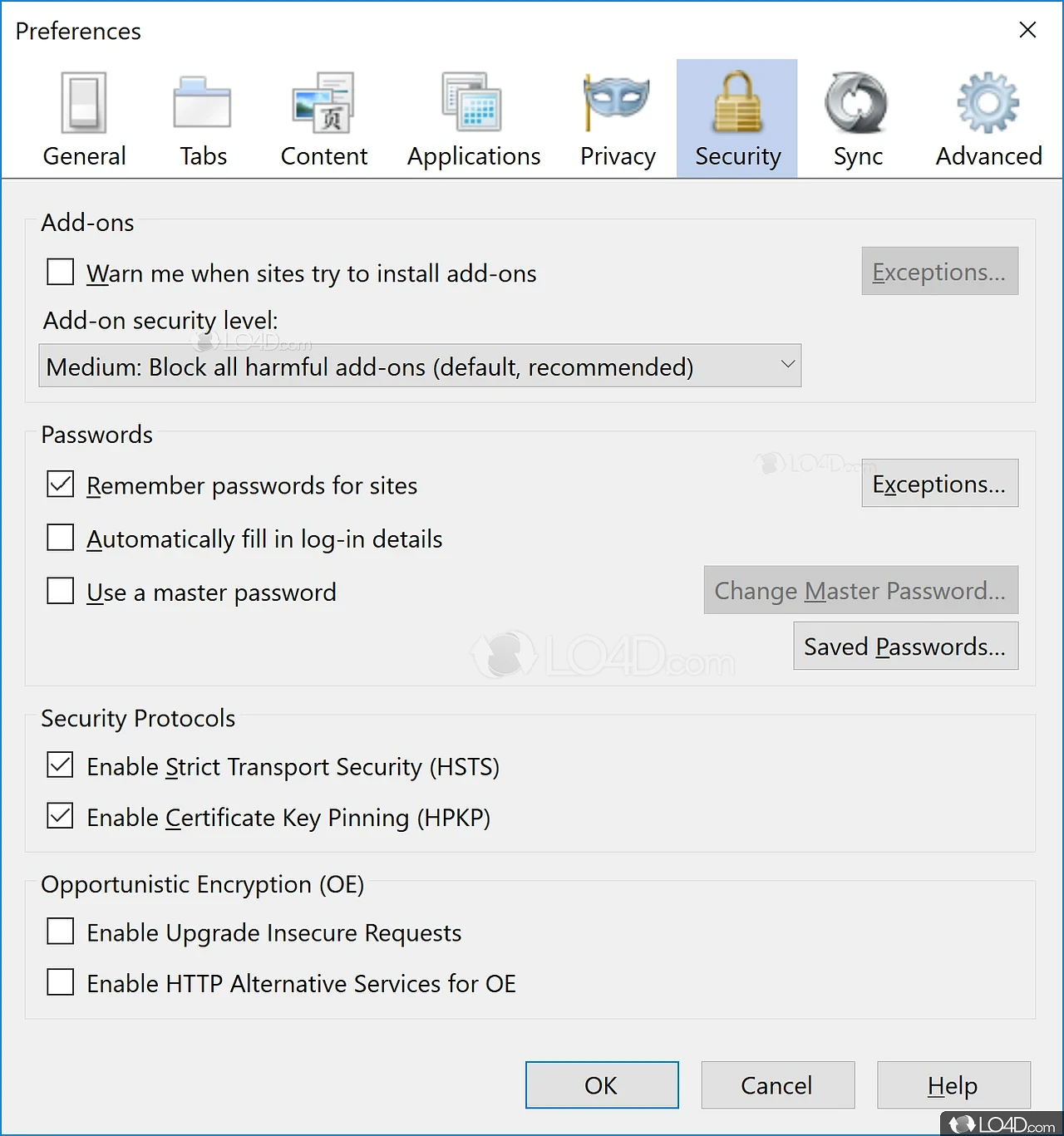Disable Strict Transport Security (HSTS)

pyautogui.click(x=61, y=765)
